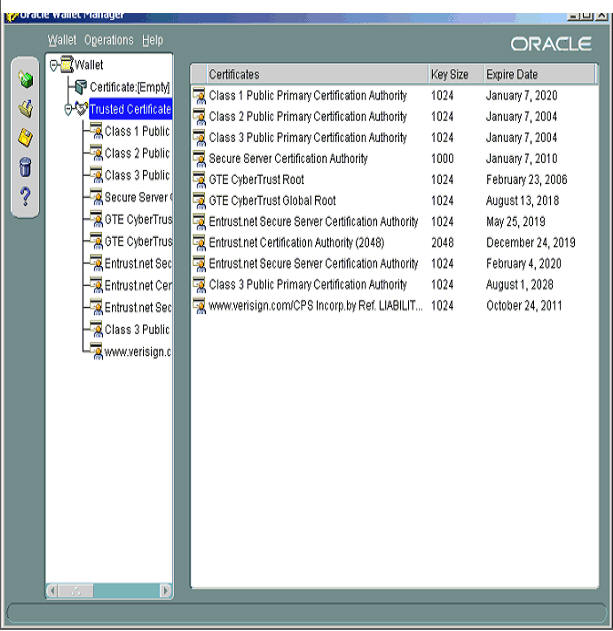The image size is (613, 631).
Task: Click expire date October 24, 2011
Action: click(524, 305)
